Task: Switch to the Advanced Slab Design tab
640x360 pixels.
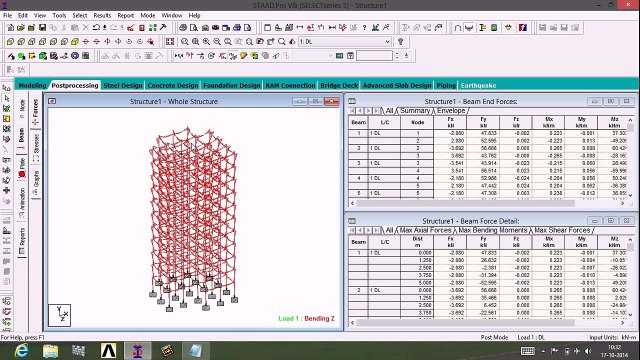Action: tap(397, 85)
